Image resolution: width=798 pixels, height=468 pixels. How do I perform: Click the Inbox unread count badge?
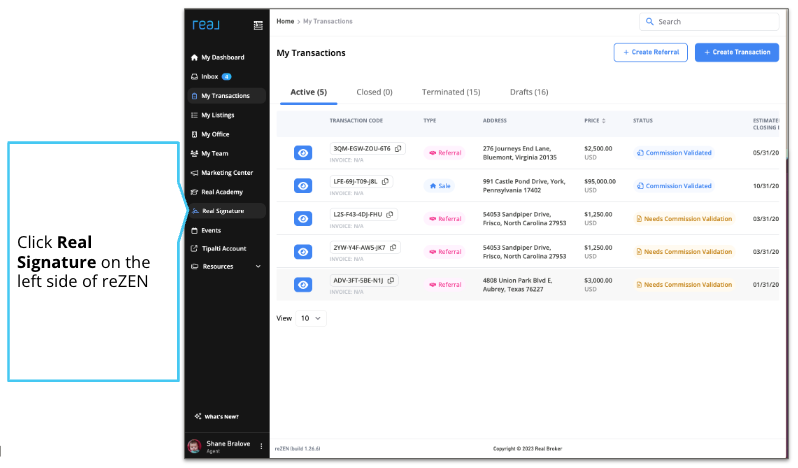tap(226, 77)
